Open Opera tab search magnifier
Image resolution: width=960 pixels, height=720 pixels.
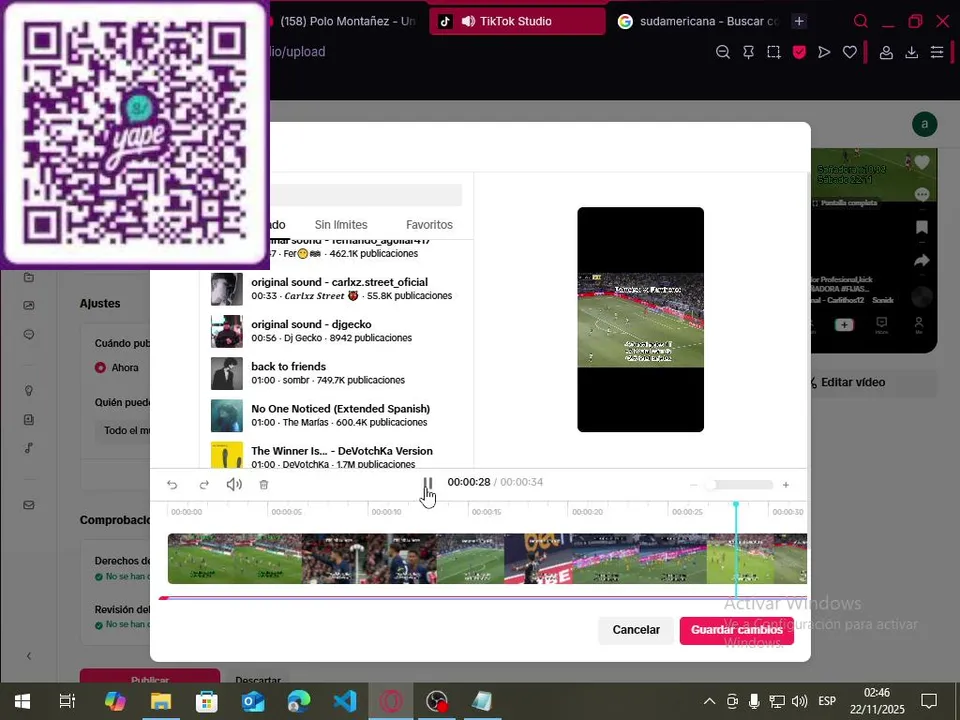pos(861,21)
